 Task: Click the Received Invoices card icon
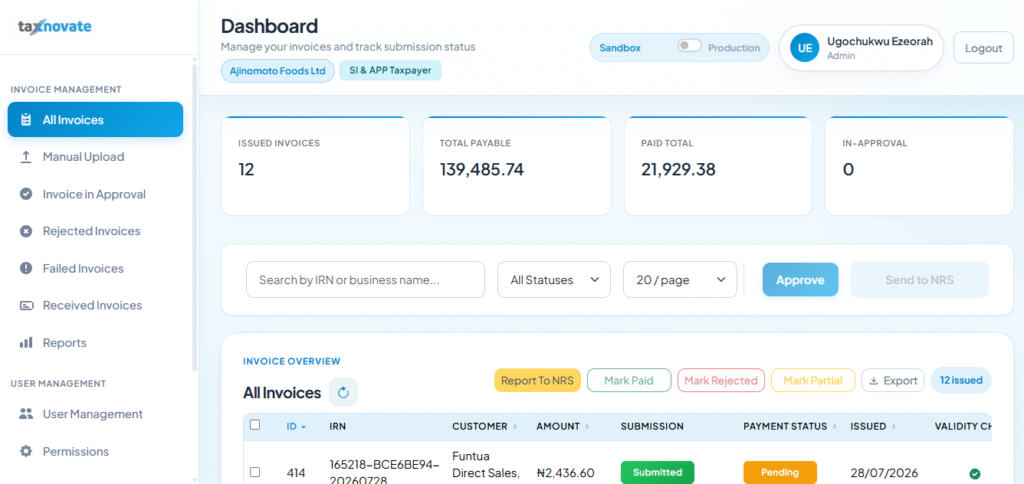(x=26, y=305)
